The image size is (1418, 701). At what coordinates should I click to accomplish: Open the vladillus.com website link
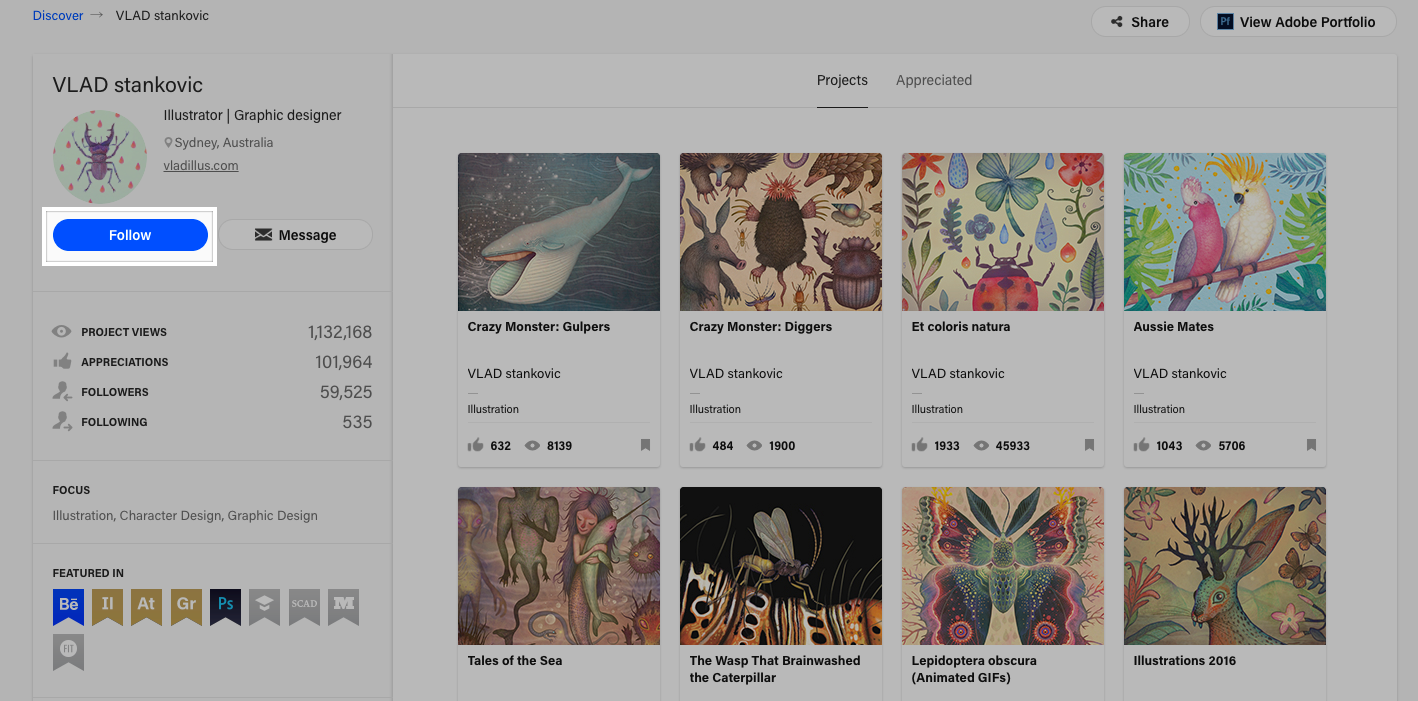(x=201, y=166)
